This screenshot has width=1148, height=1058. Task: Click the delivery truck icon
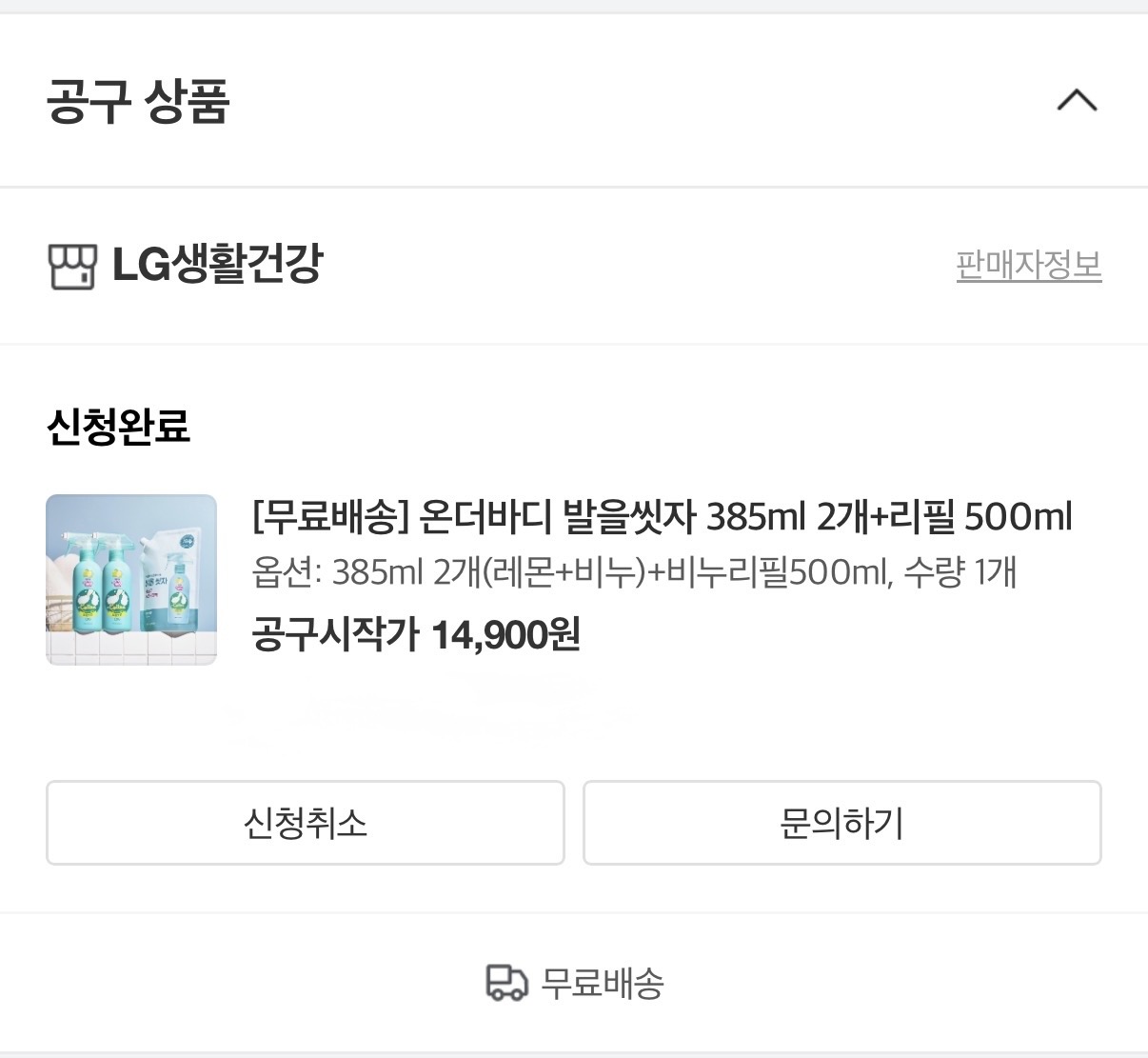(505, 983)
